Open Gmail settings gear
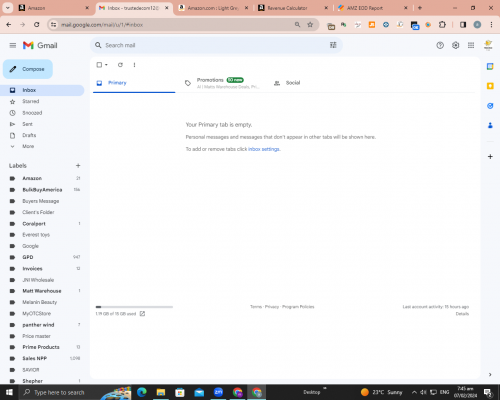The width and height of the screenshot is (500, 400). [x=455, y=45]
